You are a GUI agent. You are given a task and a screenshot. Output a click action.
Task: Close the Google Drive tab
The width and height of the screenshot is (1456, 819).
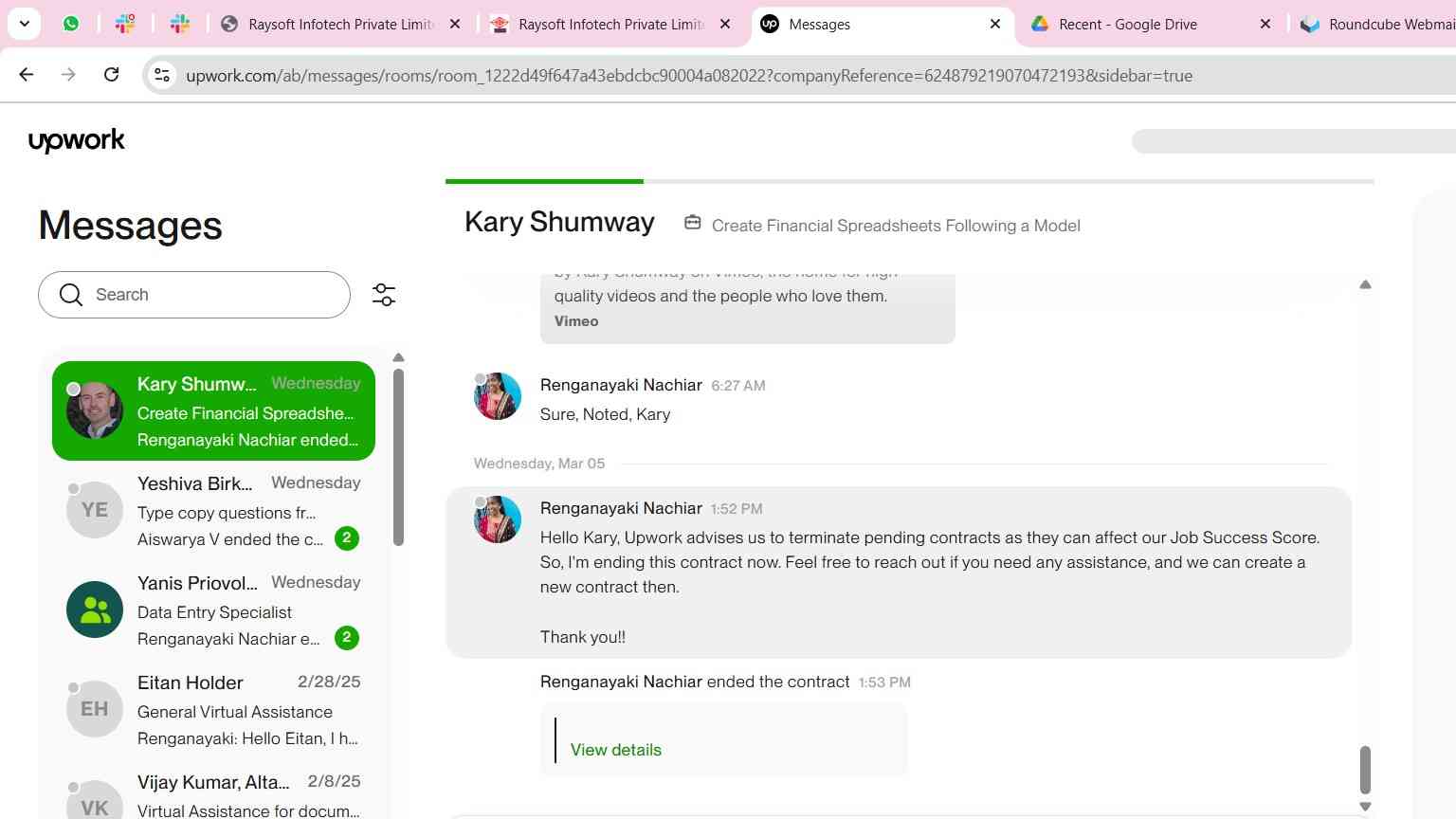click(x=1265, y=24)
